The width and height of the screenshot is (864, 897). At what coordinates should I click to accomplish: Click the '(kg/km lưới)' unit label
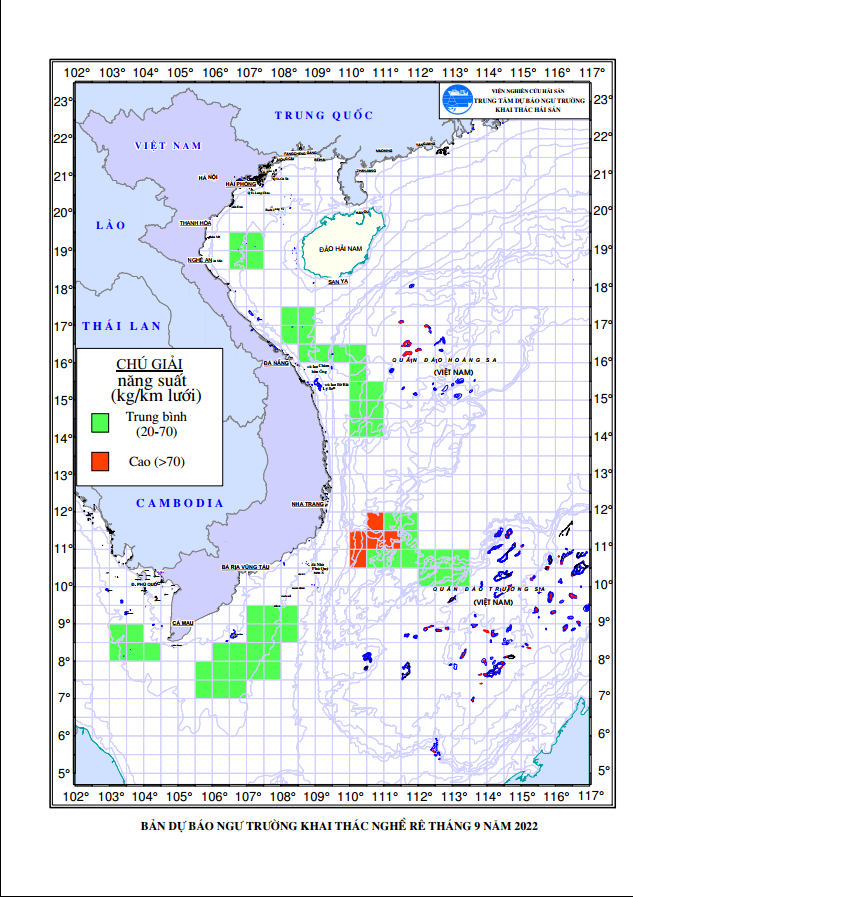coord(156,396)
